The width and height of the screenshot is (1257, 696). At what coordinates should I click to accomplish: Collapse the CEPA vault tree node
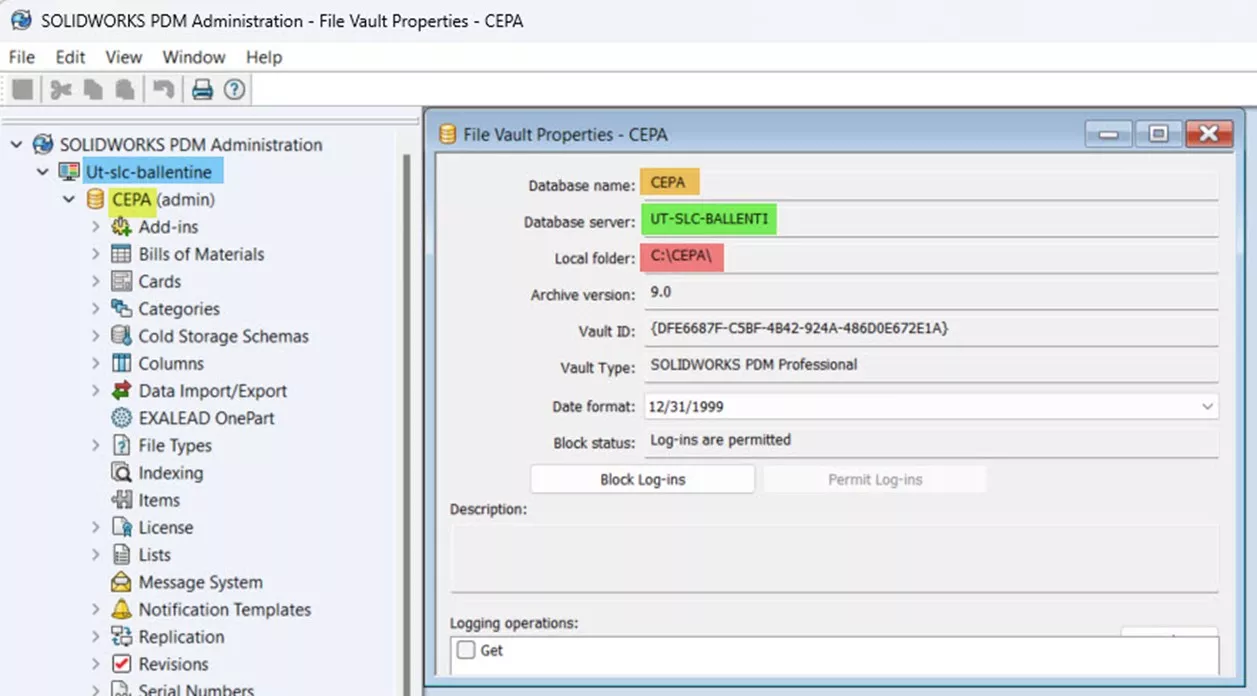(69, 199)
